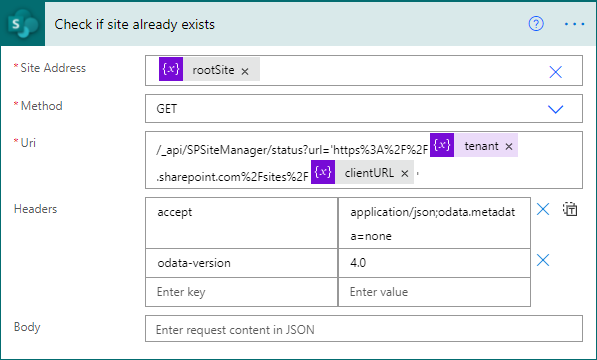This screenshot has height=360, width=597.
Task: Remove the tenant variable token
Action: [509, 147]
